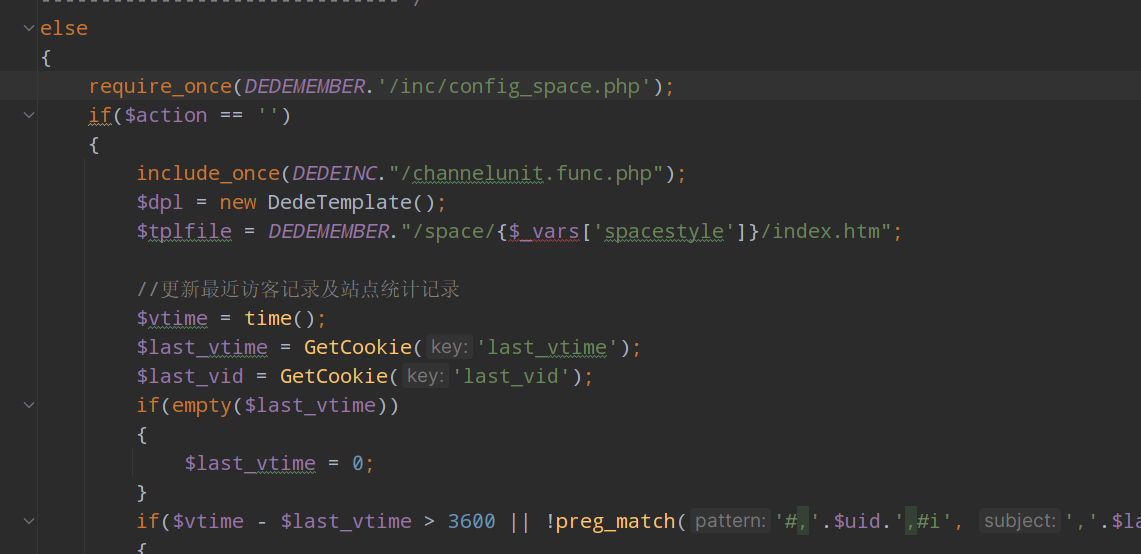The image size is (1141, 554).
Task: Click 'spacestyle' array key
Action: [663, 232]
